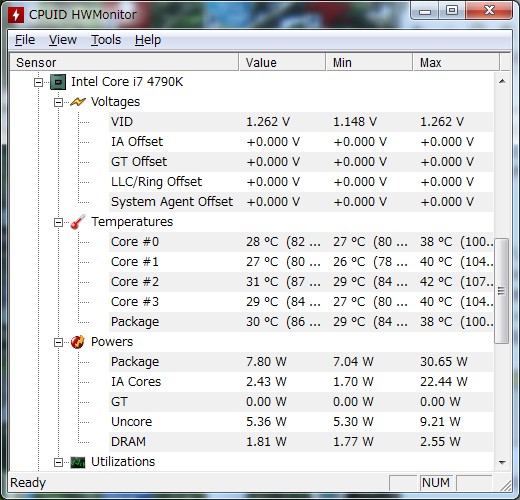This screenshot has width=520, height=500.
Task: Click the window resize grip corner
Action: 505,485
